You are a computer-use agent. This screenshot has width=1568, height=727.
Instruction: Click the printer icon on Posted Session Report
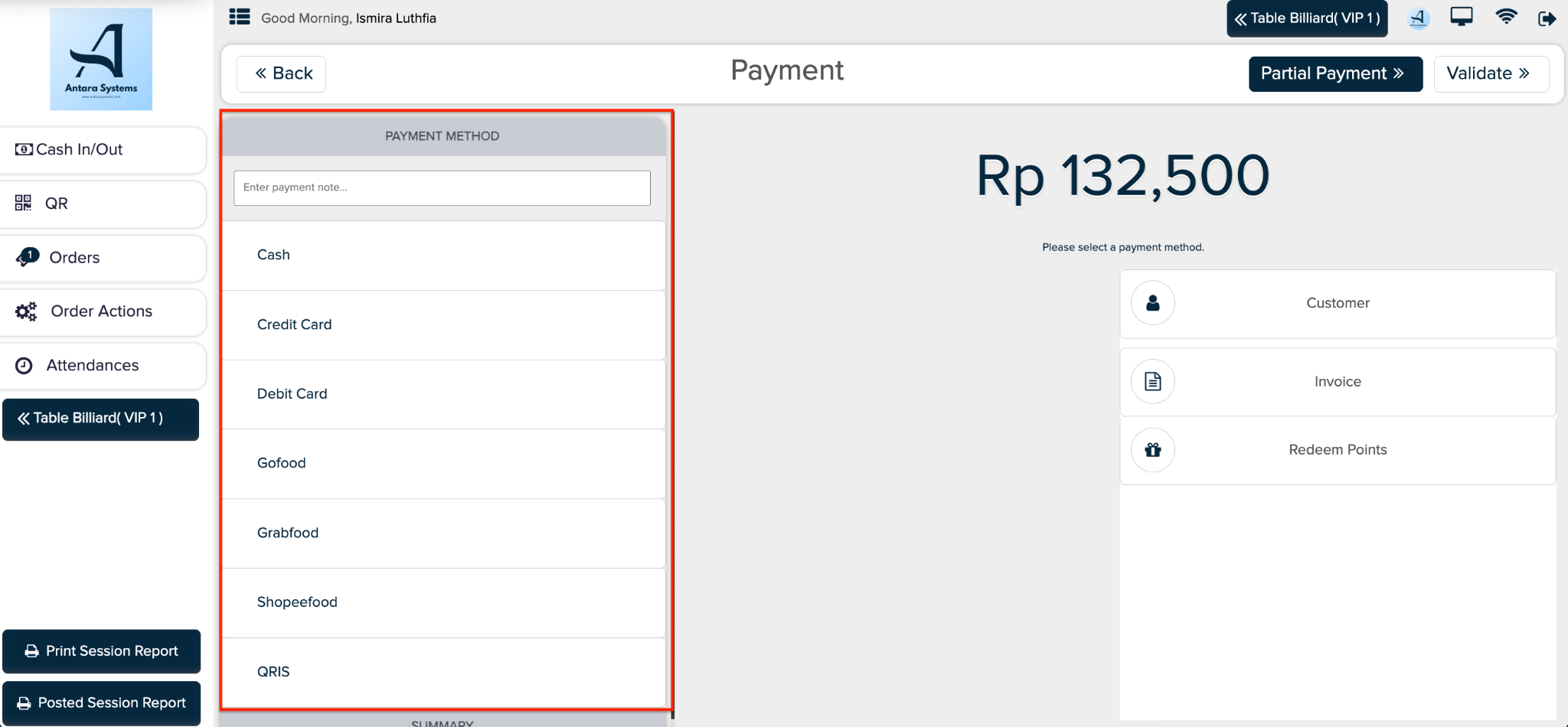pyautogui.click(x=24, y=703)
